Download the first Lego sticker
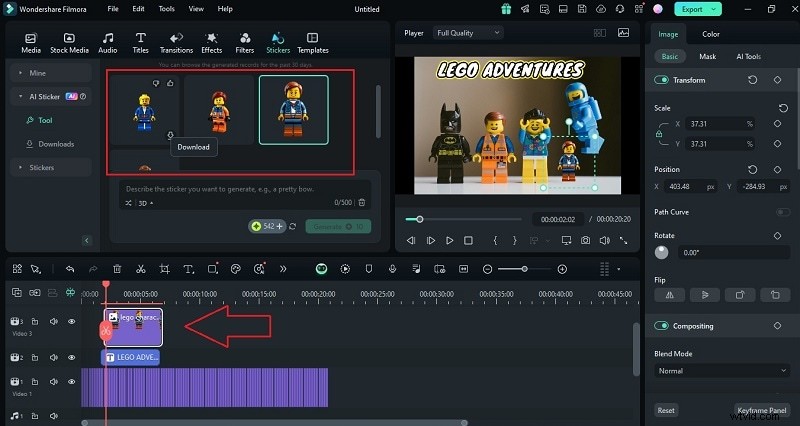Screen dimensions: 800x426 (x=170, y=135)
